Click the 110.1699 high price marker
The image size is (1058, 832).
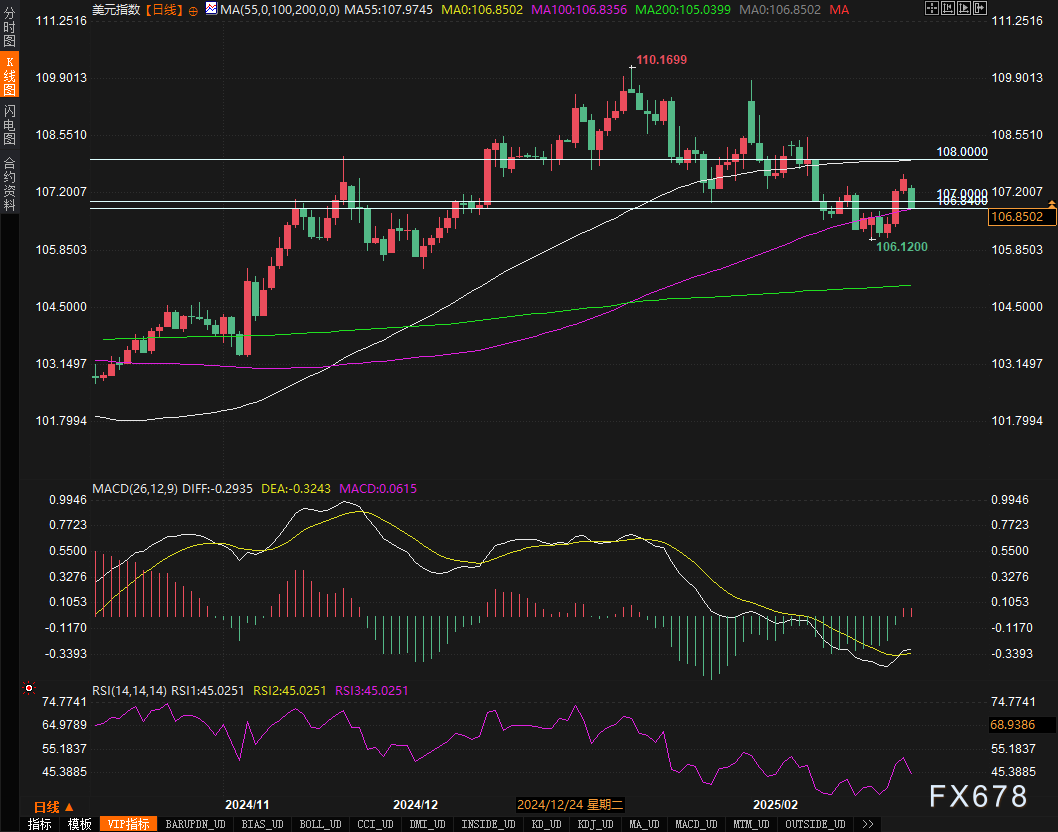click(662, 61)
